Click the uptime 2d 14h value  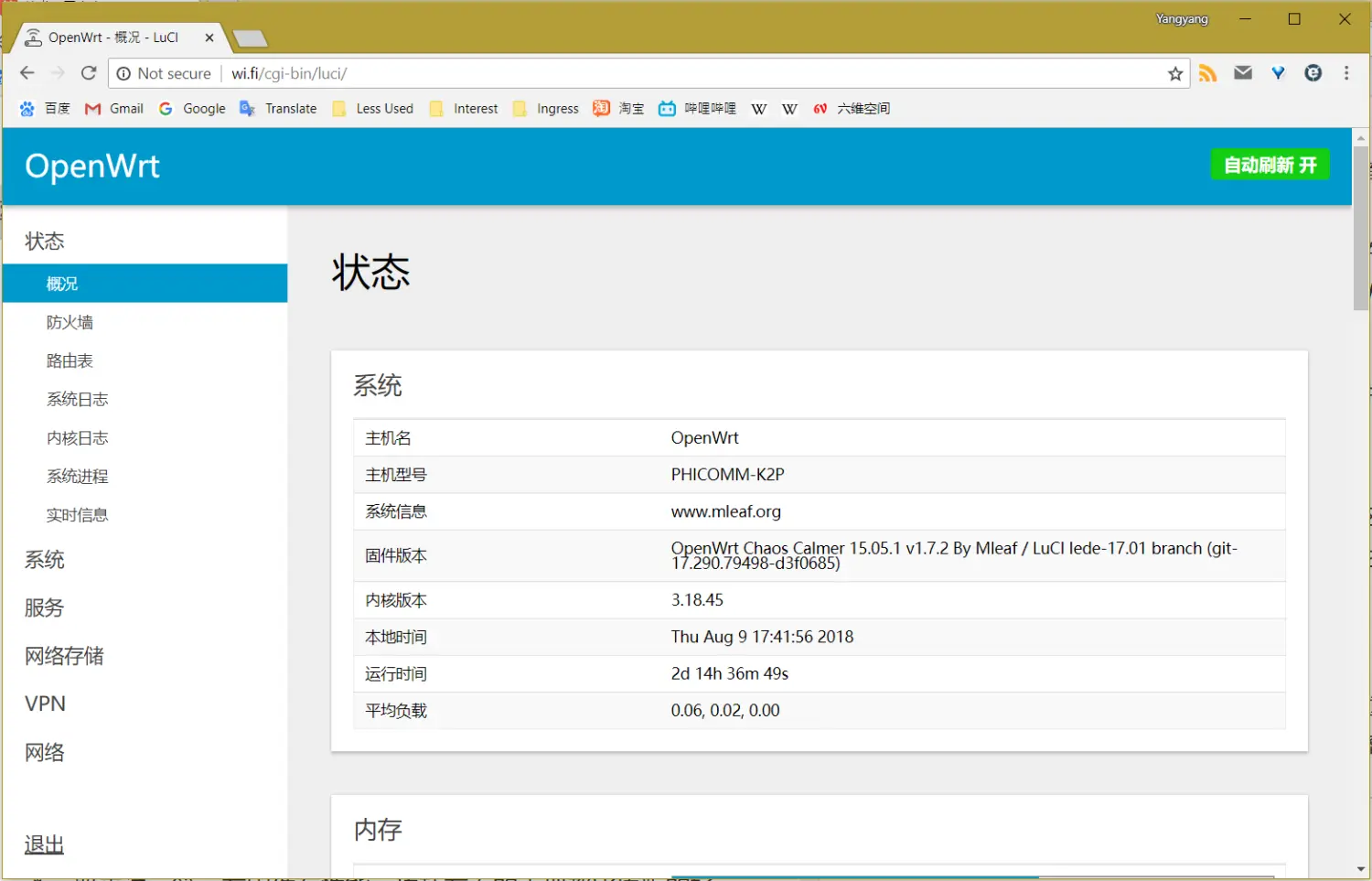point(730,673)
